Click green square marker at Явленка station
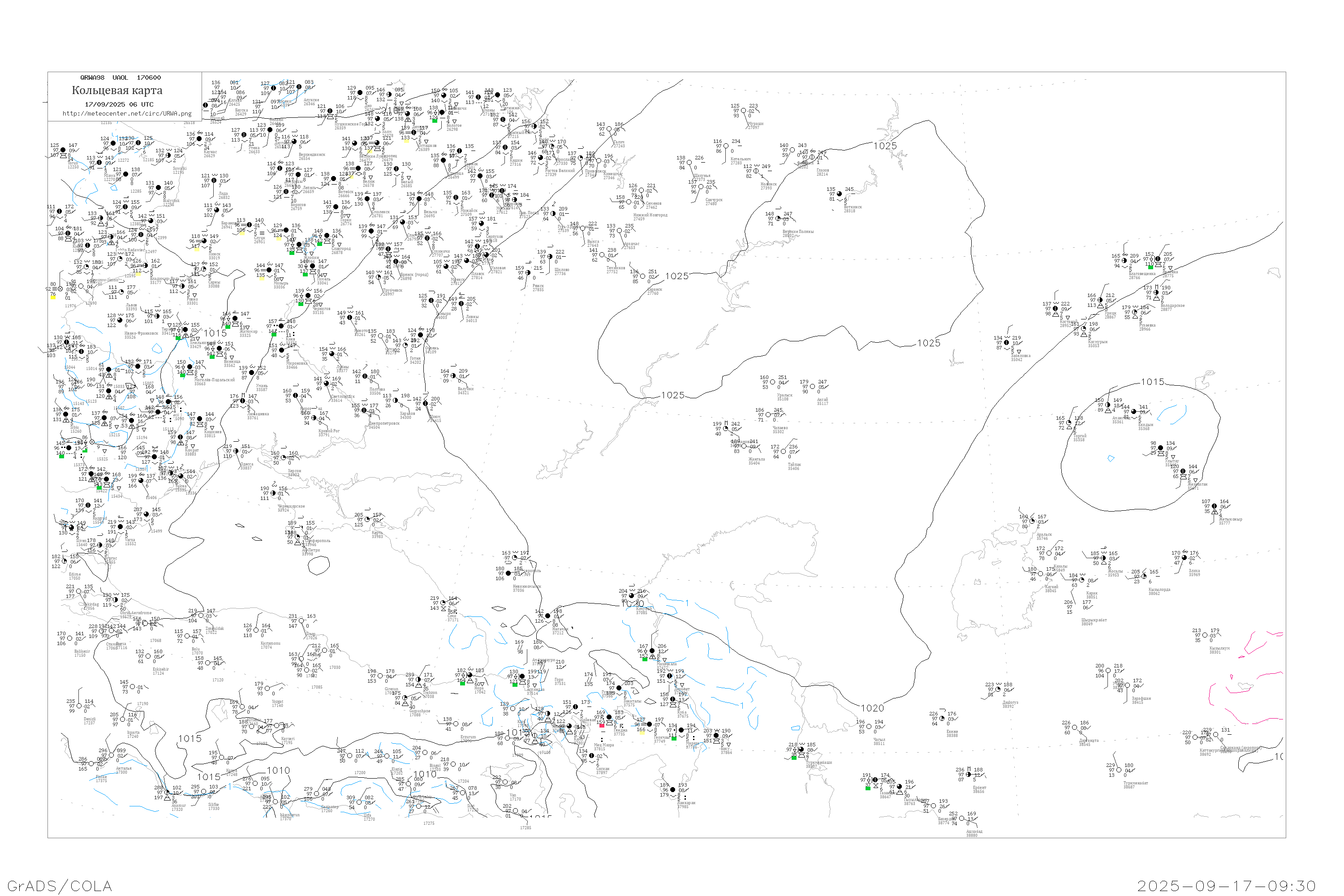This screenshot has height=896, width=1344. coord(1150,267)
